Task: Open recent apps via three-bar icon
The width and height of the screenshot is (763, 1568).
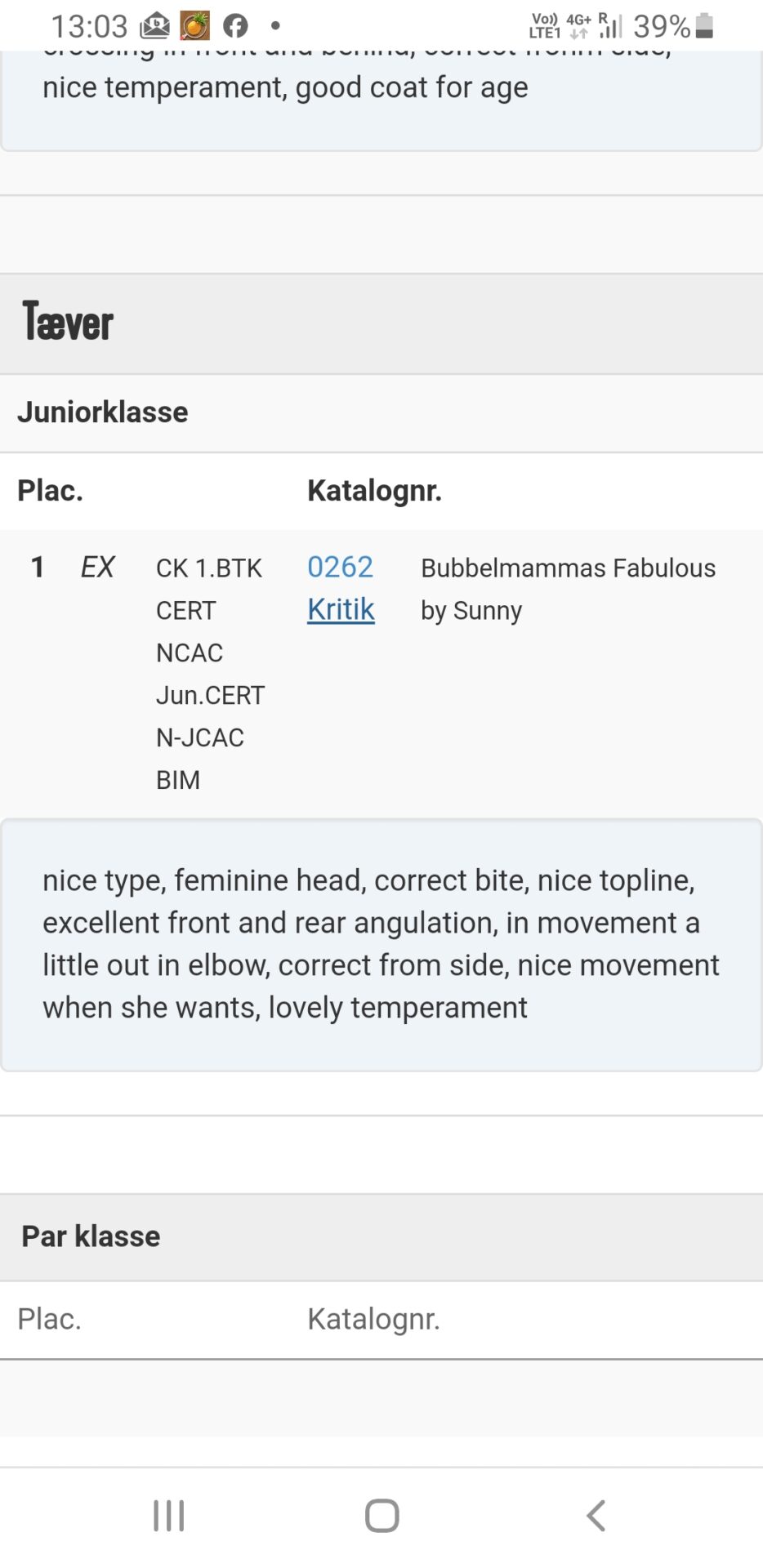Action: [x=168, y=1516]
